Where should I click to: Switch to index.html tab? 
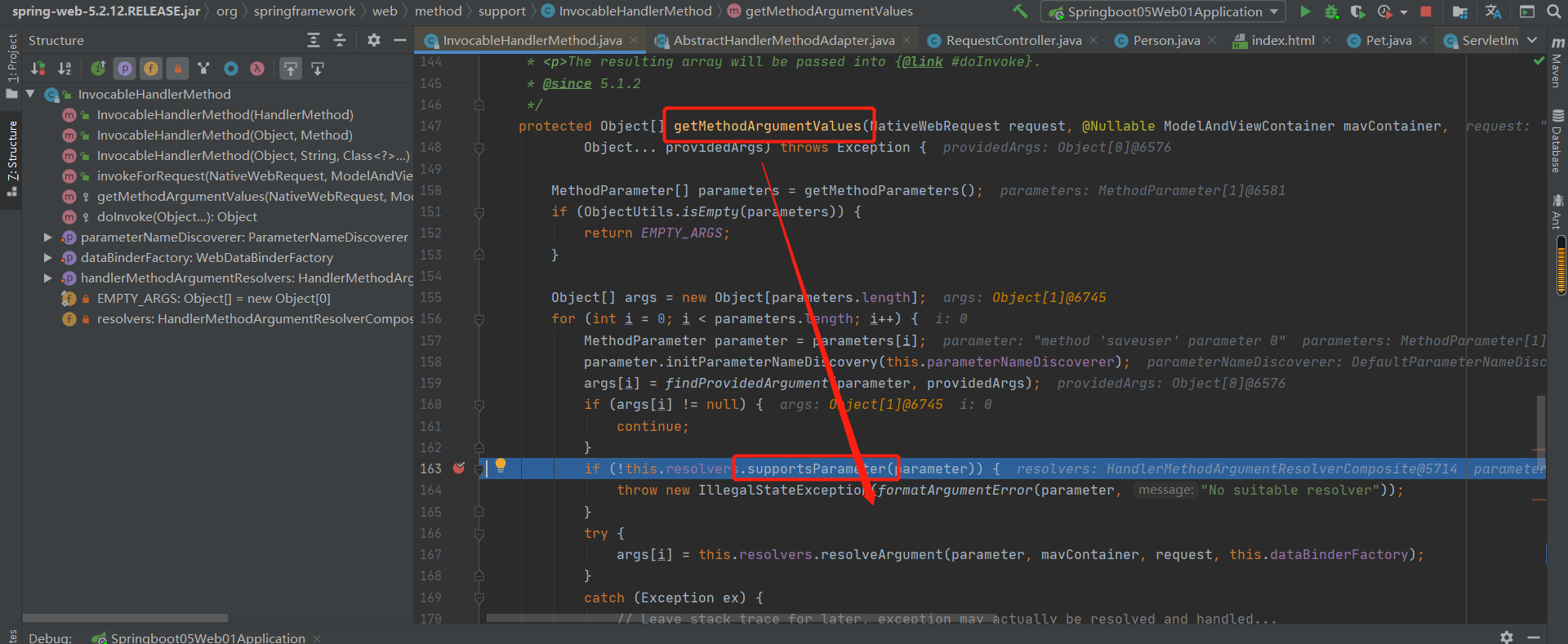[1283, 40]
